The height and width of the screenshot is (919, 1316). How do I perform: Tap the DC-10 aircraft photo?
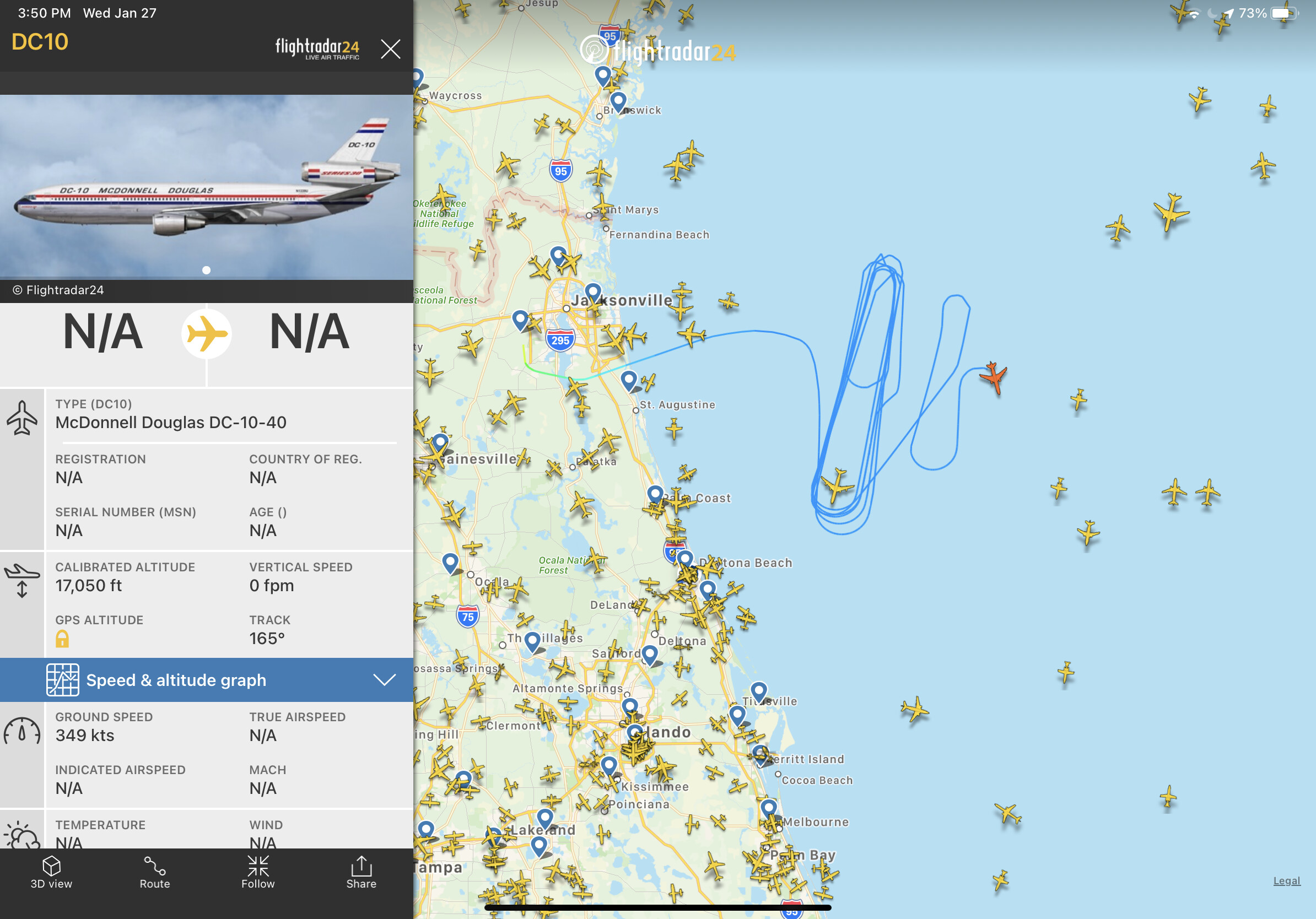[x=206, y=187]
